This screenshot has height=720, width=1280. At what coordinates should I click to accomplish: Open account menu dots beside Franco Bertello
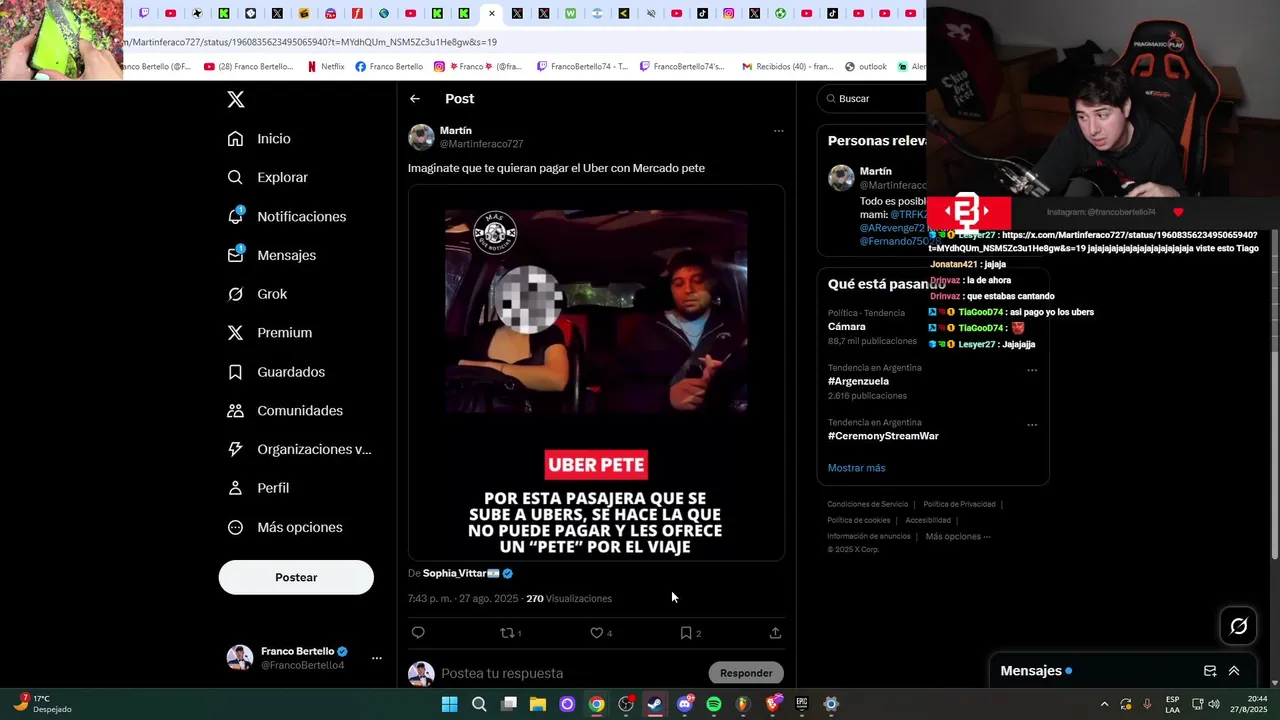click(x=377, y=658)
